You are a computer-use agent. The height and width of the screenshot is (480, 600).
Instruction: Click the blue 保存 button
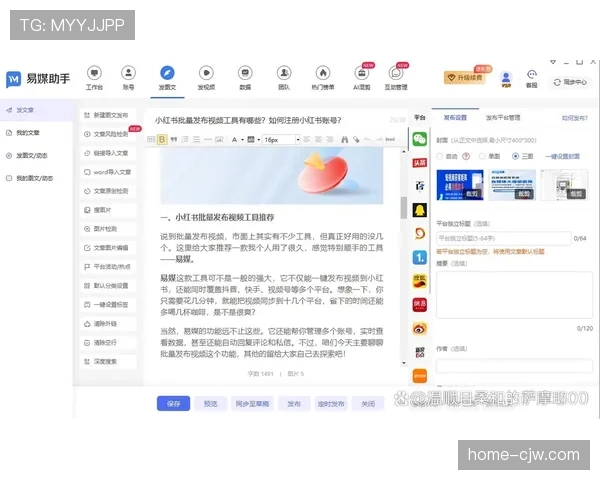tap(173, 403)
